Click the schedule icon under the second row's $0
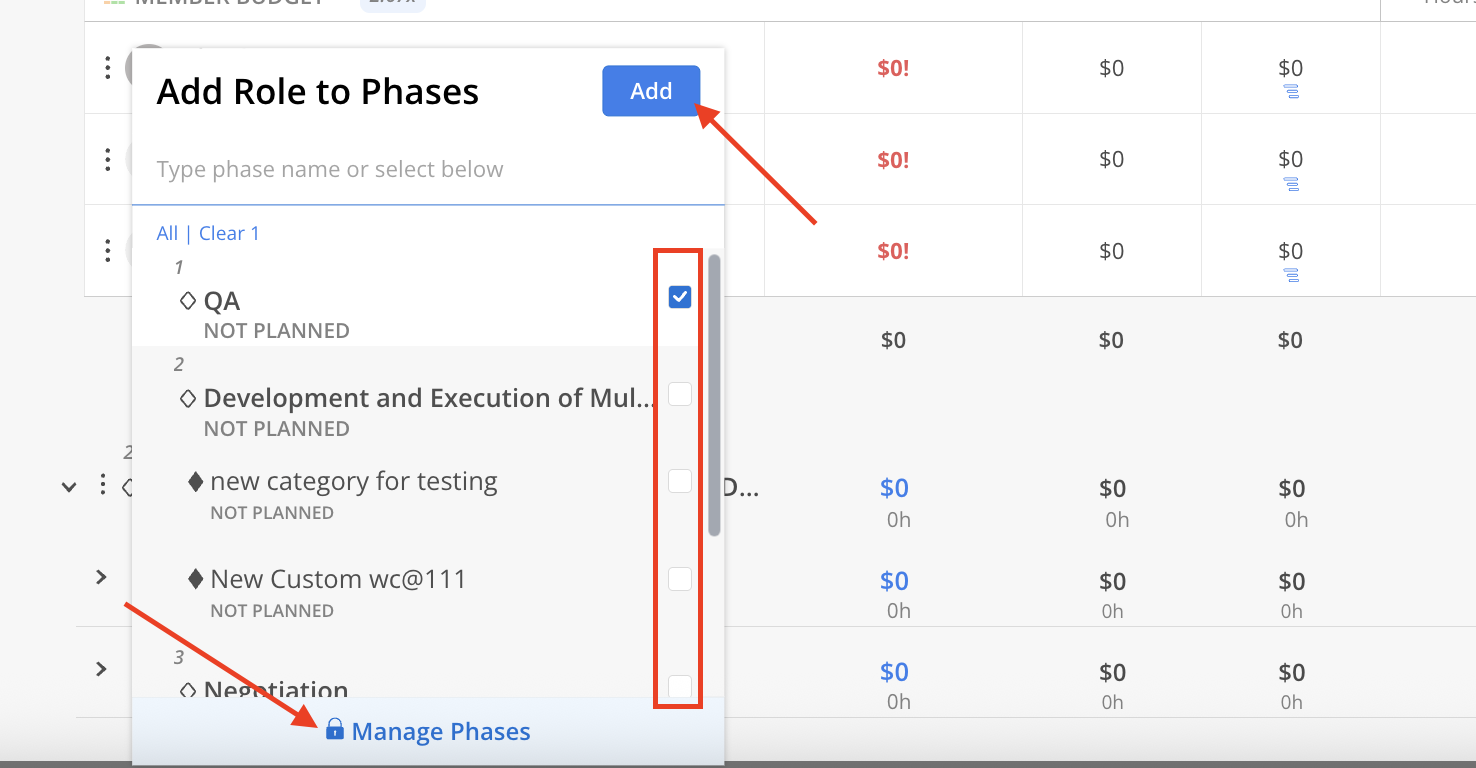This screenshot has height=768, width=1476. coord(1291,184)
